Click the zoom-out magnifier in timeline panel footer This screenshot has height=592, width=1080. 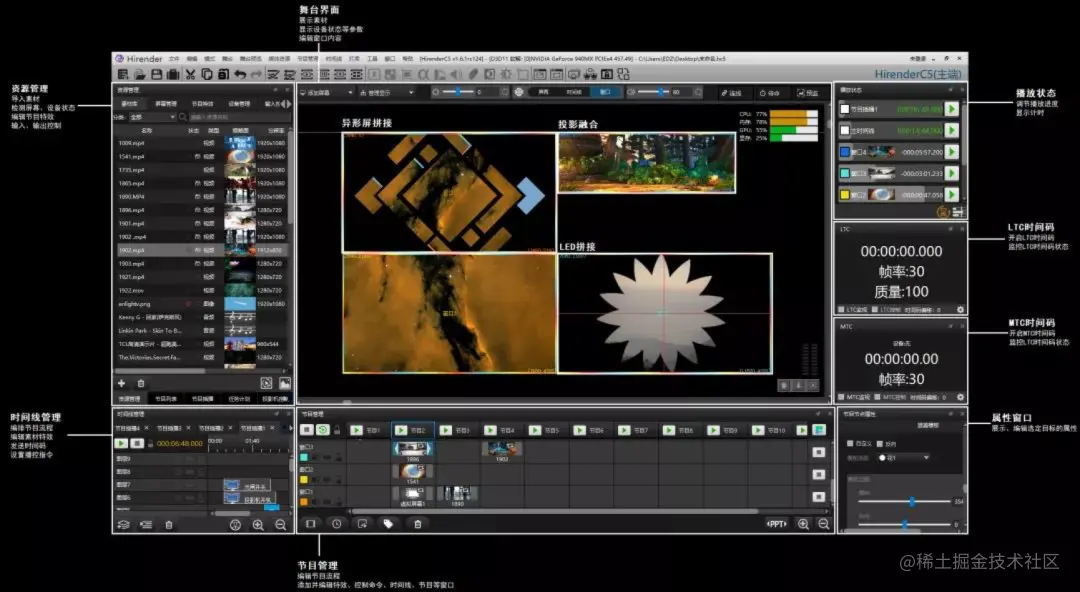pyautogui.click(x=280, y=524)
